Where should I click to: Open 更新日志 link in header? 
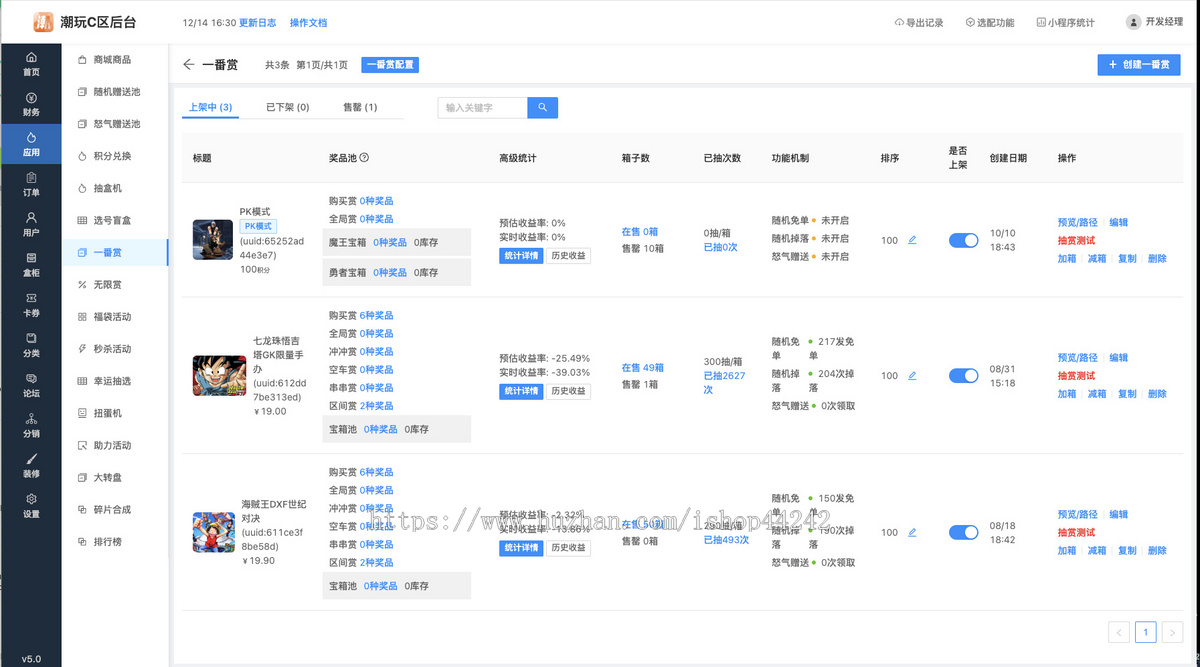tap(257, 22)
